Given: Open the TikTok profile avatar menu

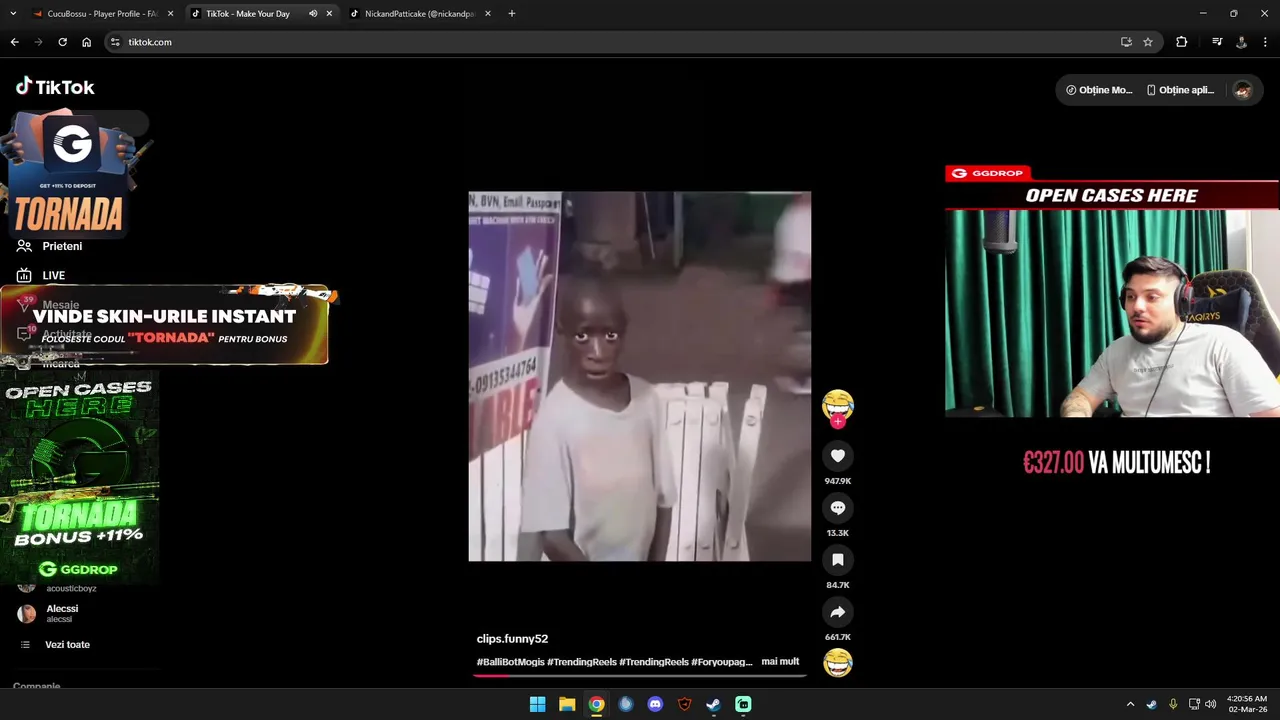Looking at the screenshot, I should (1242, 90).
